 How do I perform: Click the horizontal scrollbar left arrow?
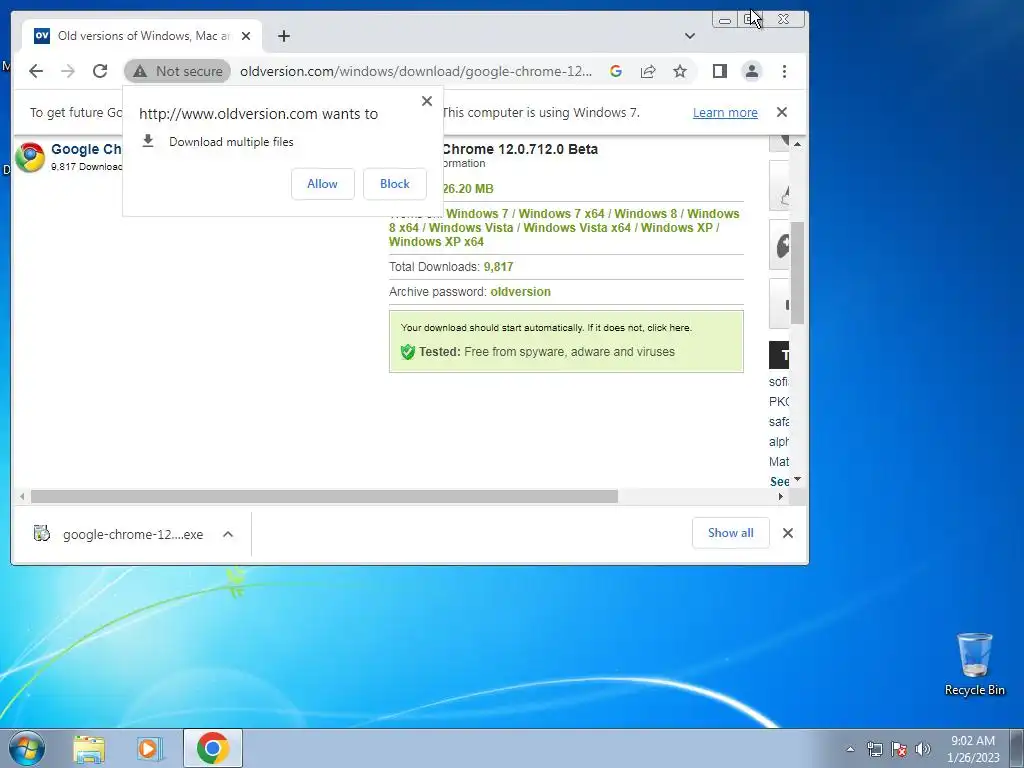[x=22, y=496]
